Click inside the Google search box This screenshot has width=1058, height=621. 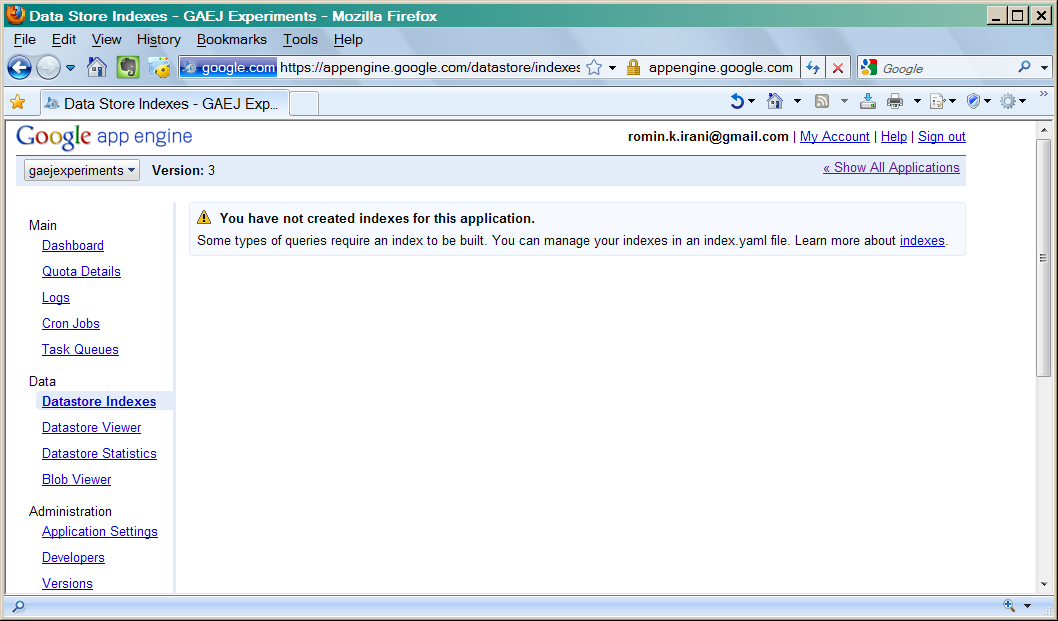point(945,68)
